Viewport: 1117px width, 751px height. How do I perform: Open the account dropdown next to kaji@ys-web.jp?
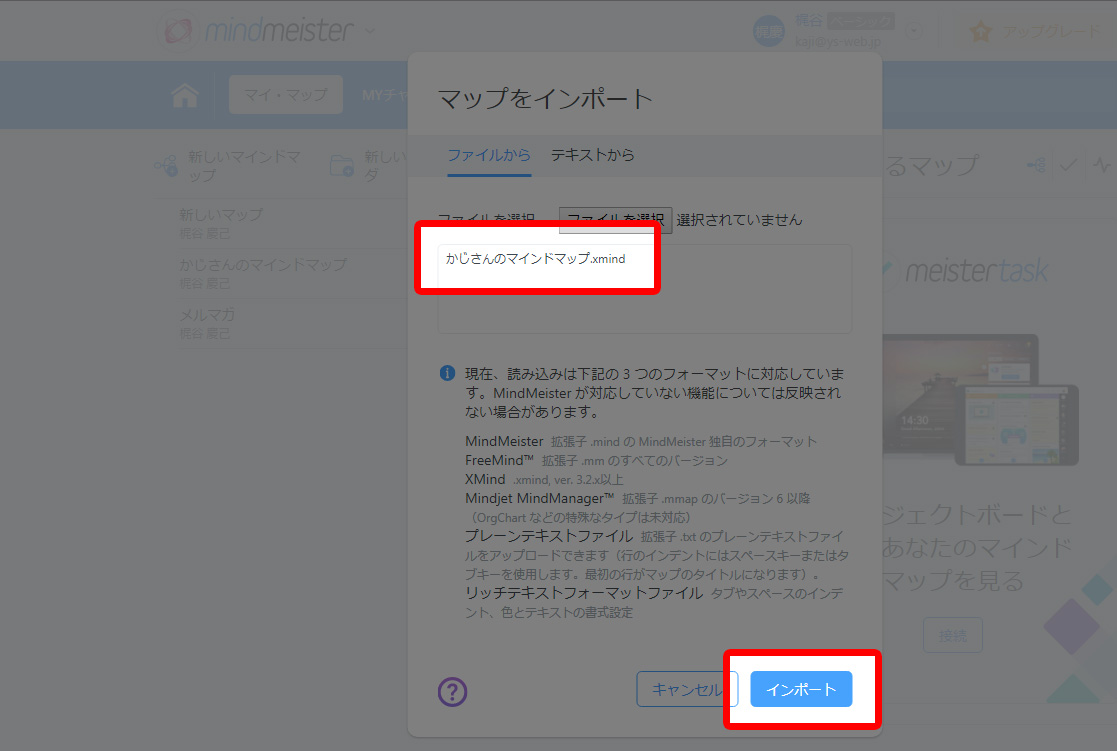pyautogui.click(x=913, y=31)
